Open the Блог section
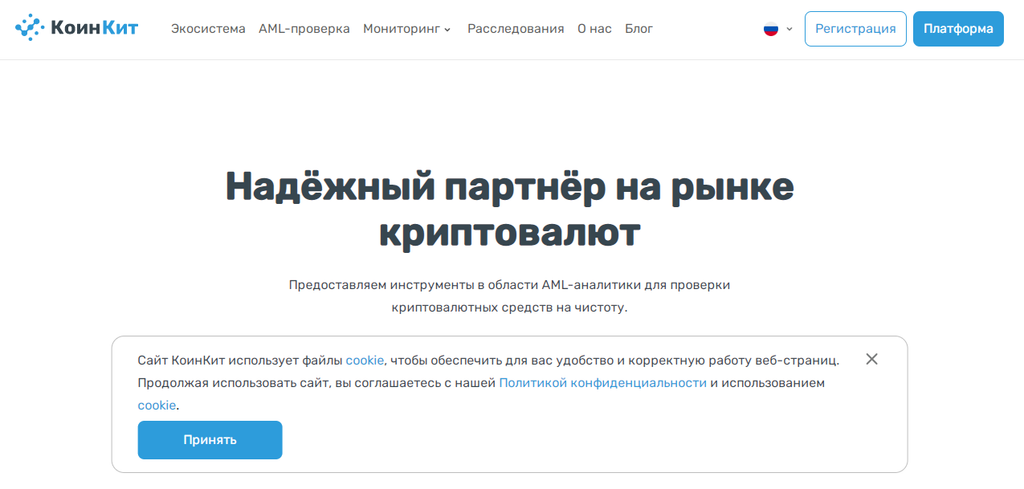Viewport: 1024px width, 489px height. pyautogui.click(x=639, y=29)
